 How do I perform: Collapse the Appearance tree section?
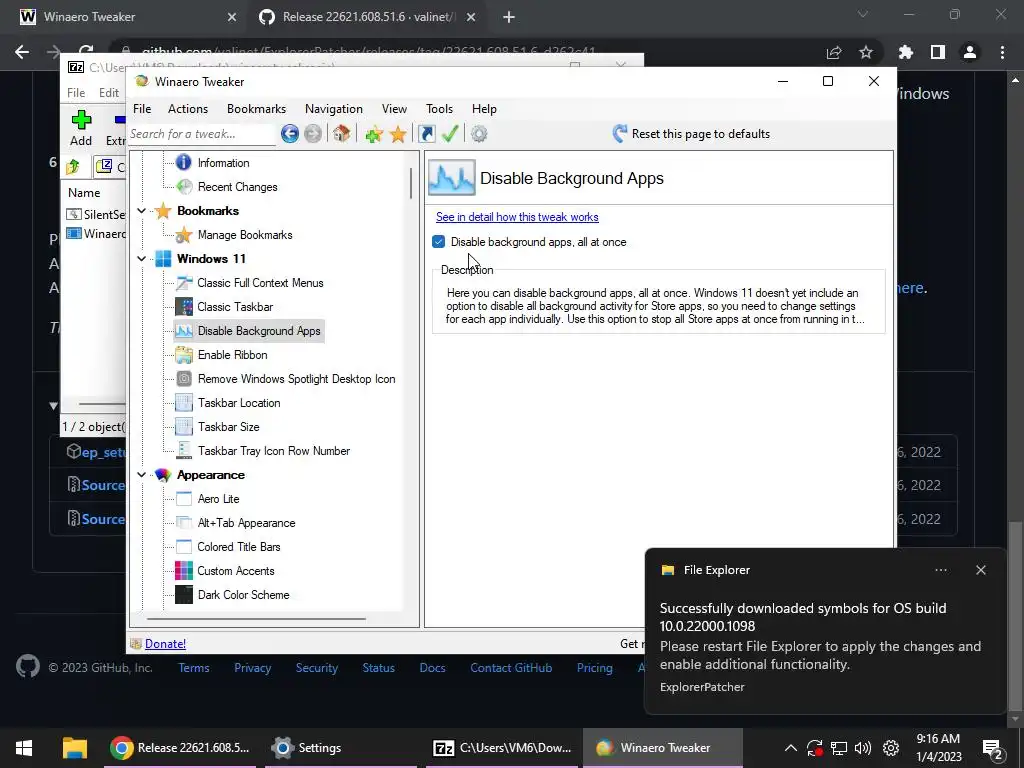[142, 475]
